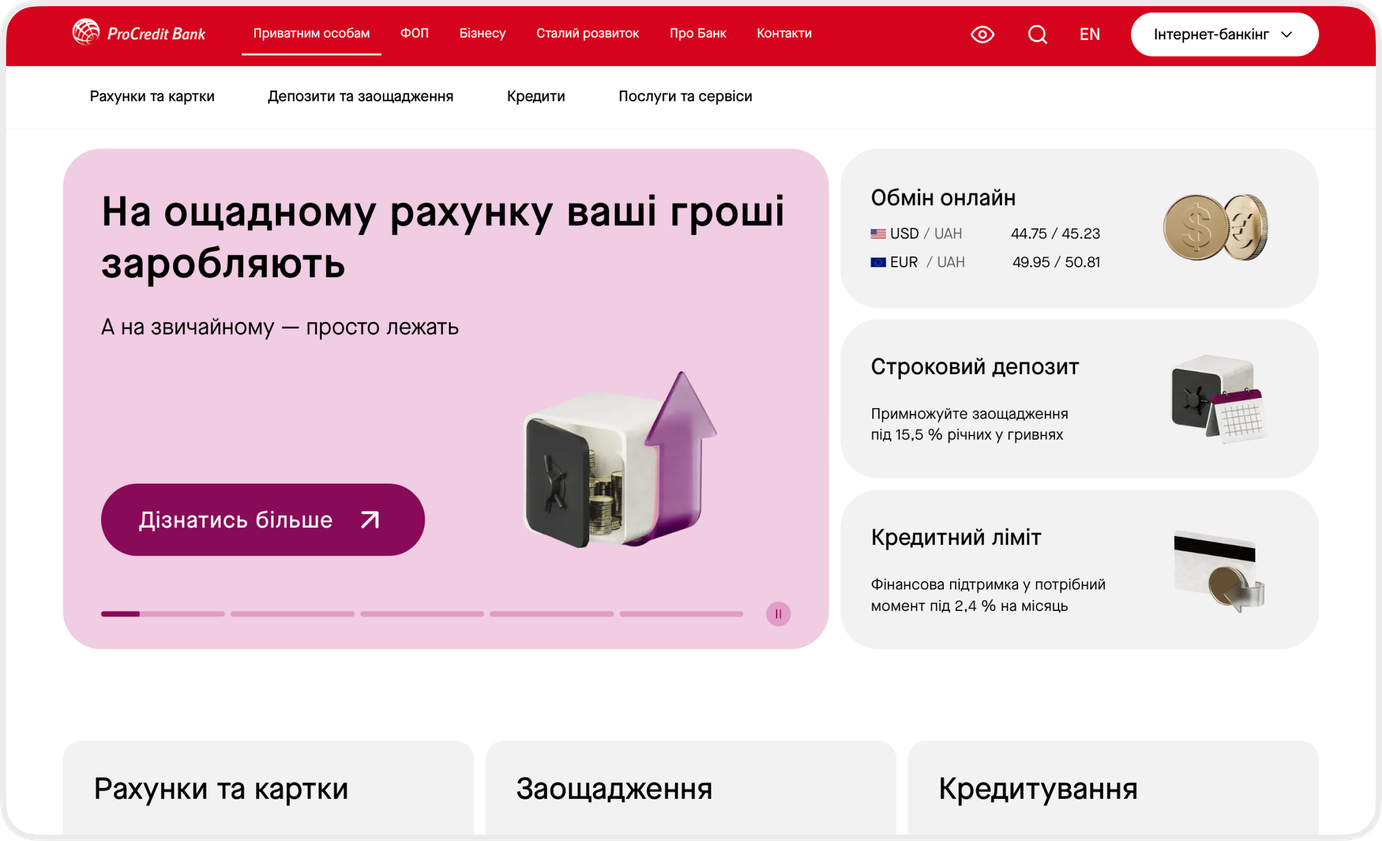Open the Кредитний ліміт card

point(1079,569)
